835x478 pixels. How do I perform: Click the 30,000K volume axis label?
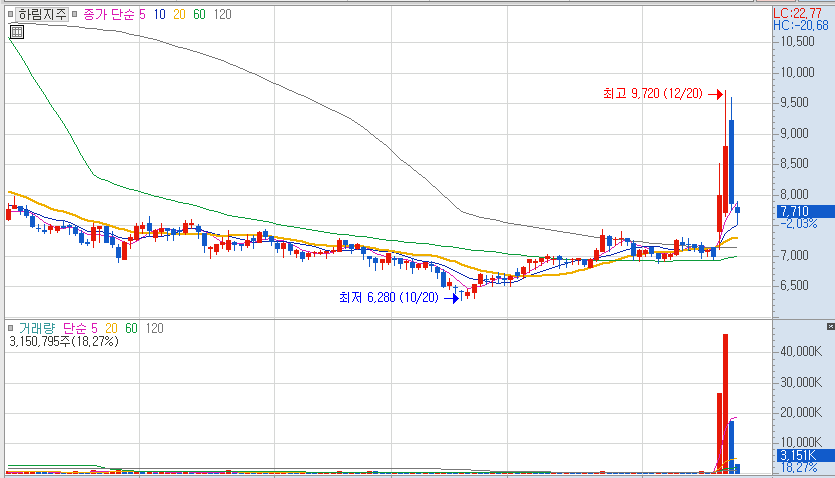click(801, 382)
